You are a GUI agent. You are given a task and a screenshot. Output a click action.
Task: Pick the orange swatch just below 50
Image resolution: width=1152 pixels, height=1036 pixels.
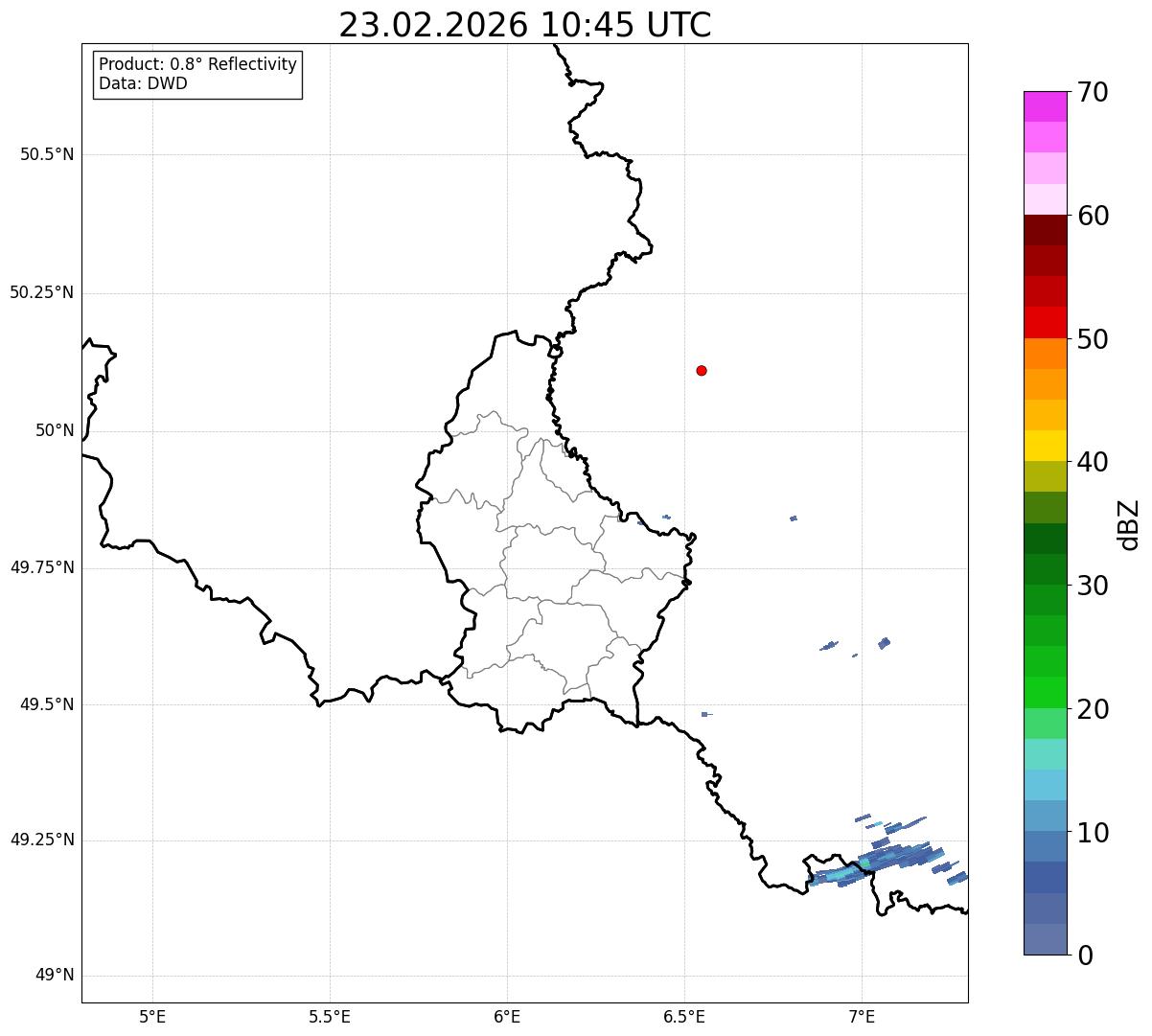[x=1045, y=354]
